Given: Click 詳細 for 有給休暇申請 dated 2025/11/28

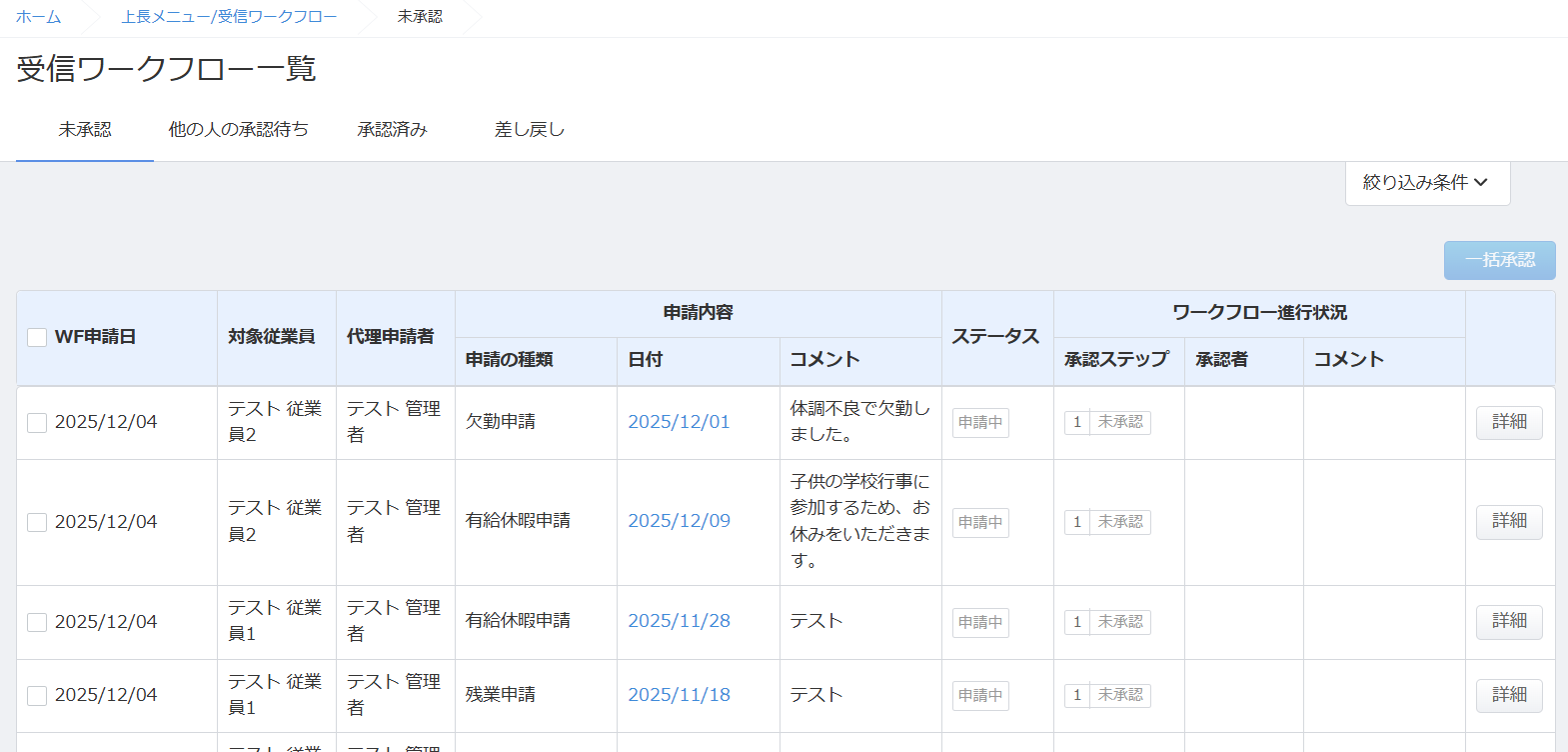Looking at the screenshot, I should pos(1508,621).
